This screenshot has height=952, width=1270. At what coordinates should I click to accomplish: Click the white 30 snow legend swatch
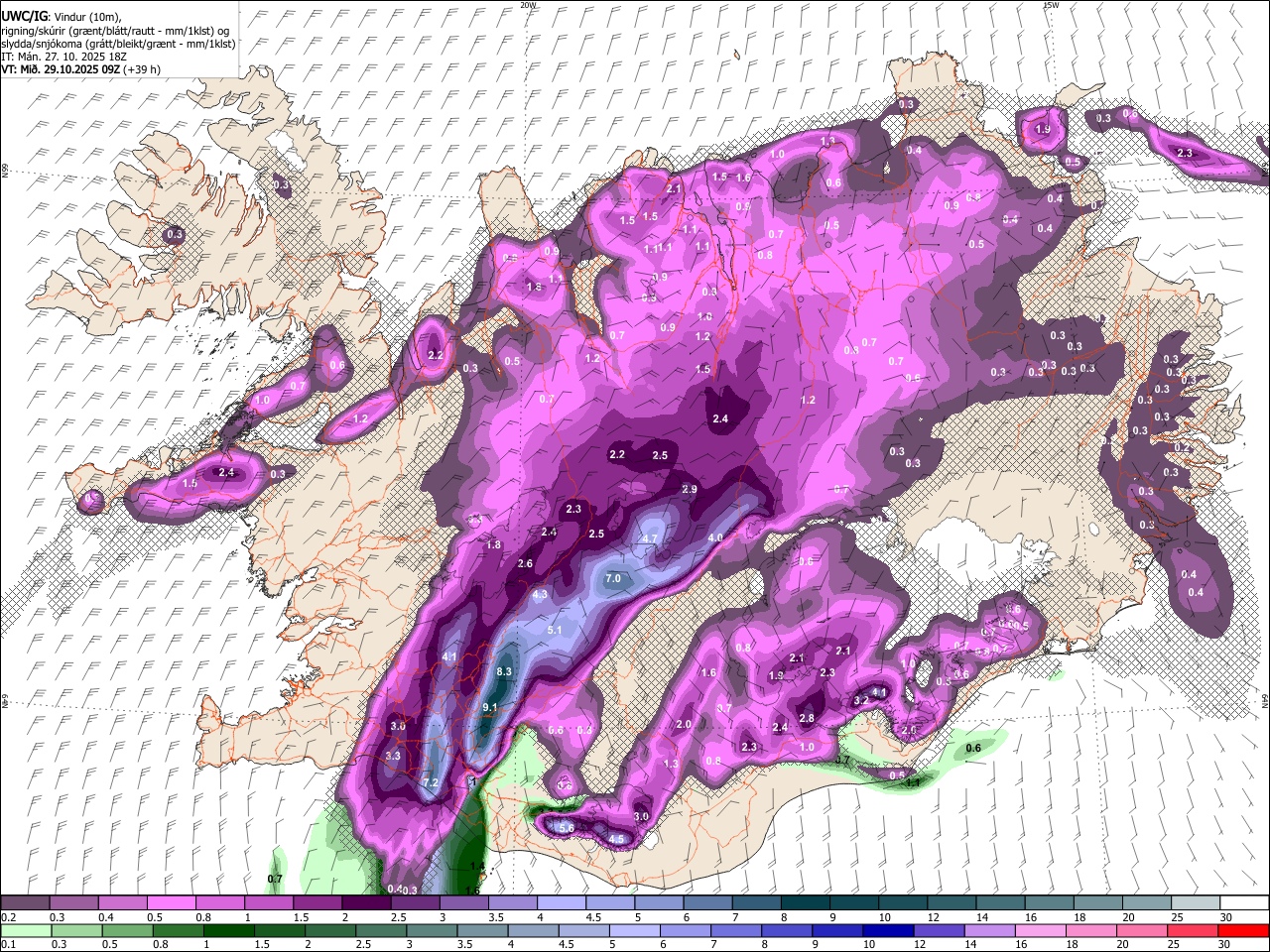[1244, 902]
